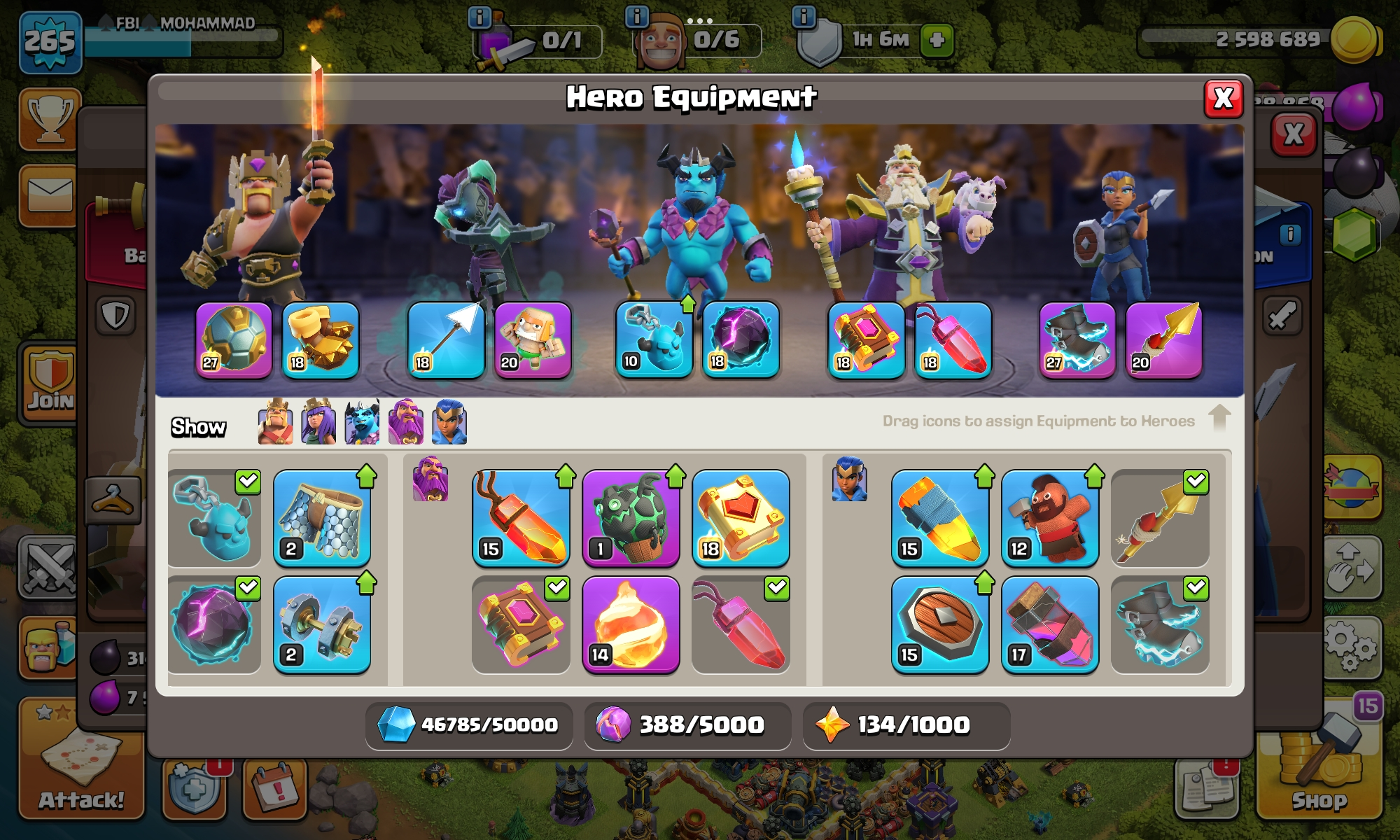1400x840 pixels.
Task: Expand the builder info indicator
Action: tap(636, 16)
